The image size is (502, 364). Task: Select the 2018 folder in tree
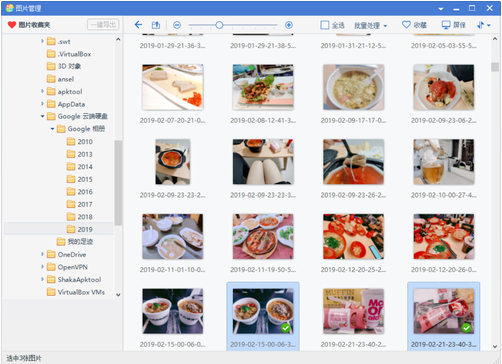coord(80,217)
